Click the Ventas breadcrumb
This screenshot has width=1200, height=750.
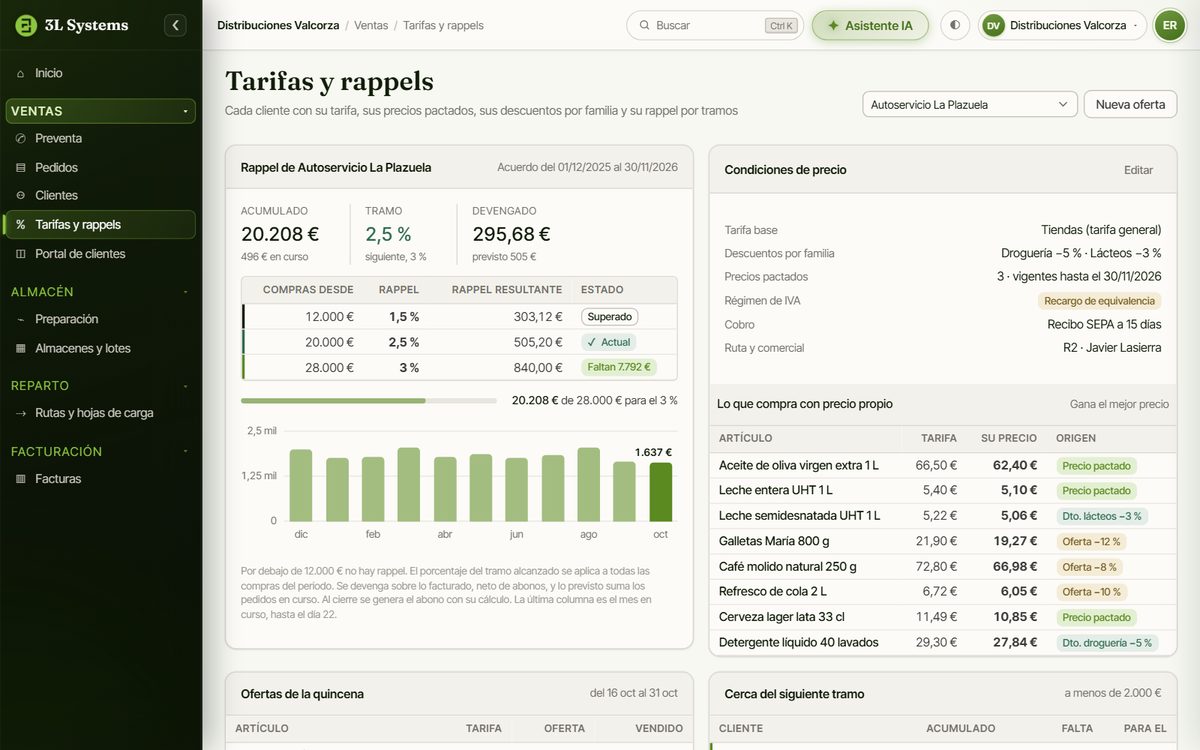(x=371, y=25)
